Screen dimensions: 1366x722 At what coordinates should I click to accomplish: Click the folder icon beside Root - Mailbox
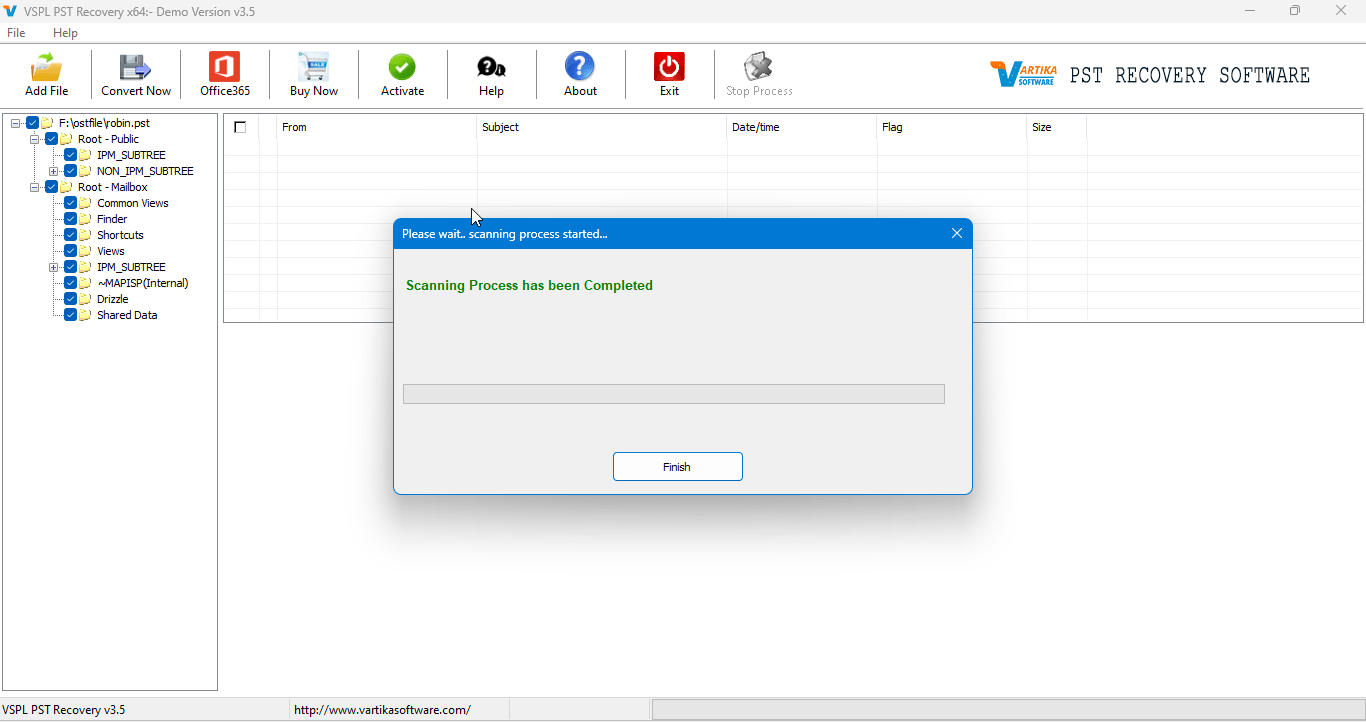pos(66,187)
